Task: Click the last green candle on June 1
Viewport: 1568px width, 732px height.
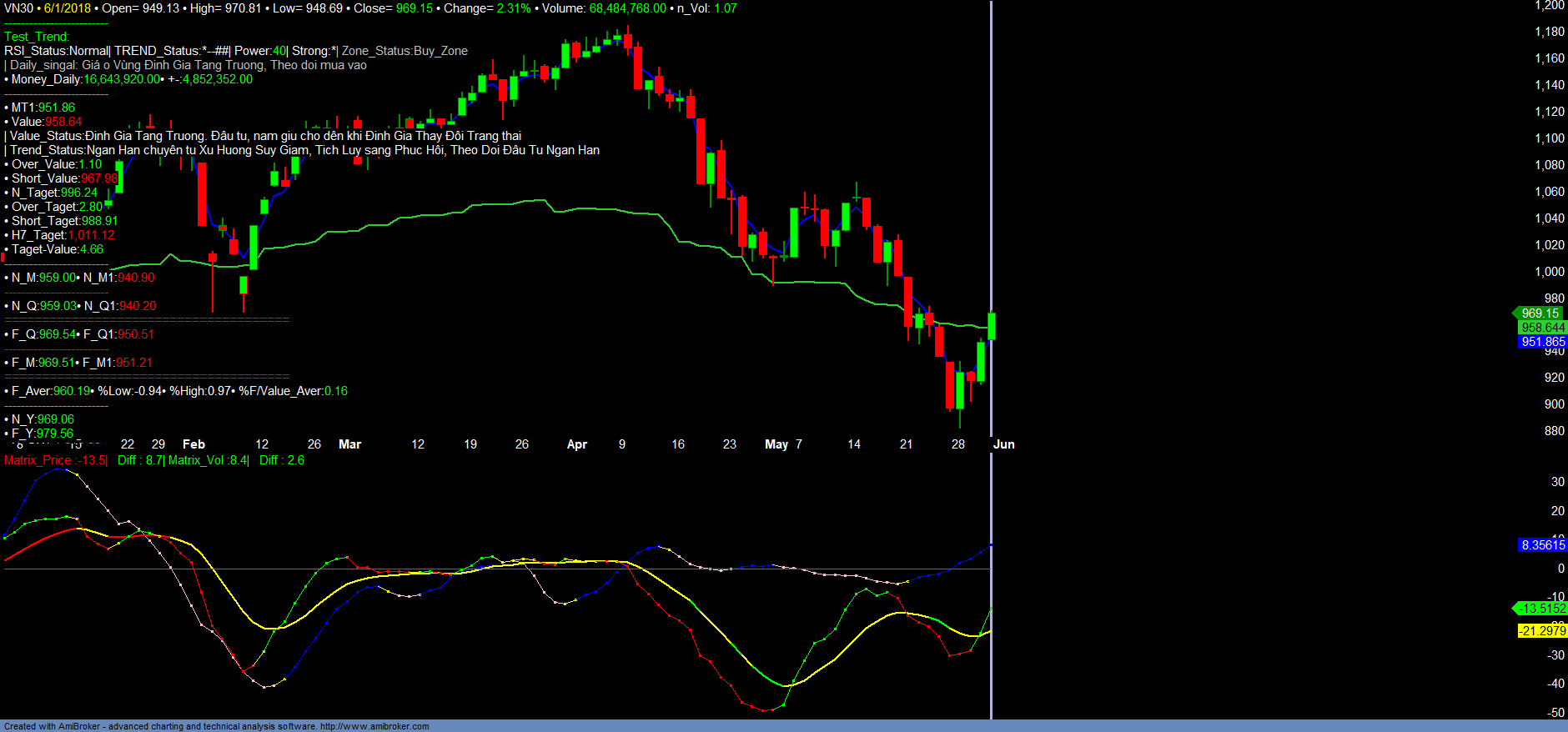Action: click(x=992, y=326)
